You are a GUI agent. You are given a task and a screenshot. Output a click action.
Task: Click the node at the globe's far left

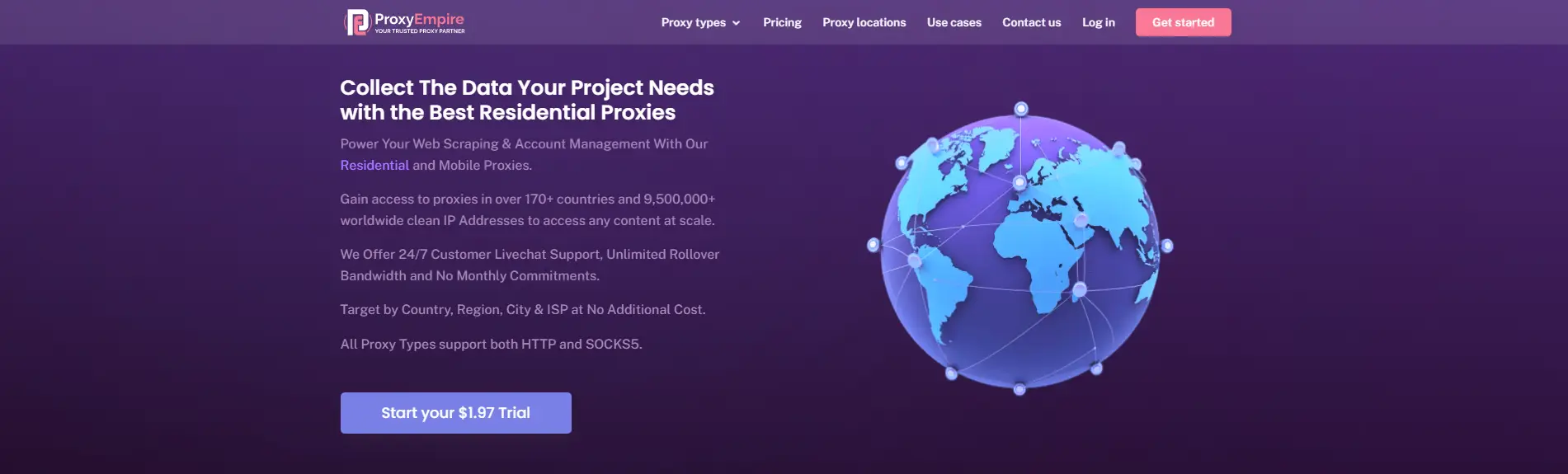click(x=873, y=245)
